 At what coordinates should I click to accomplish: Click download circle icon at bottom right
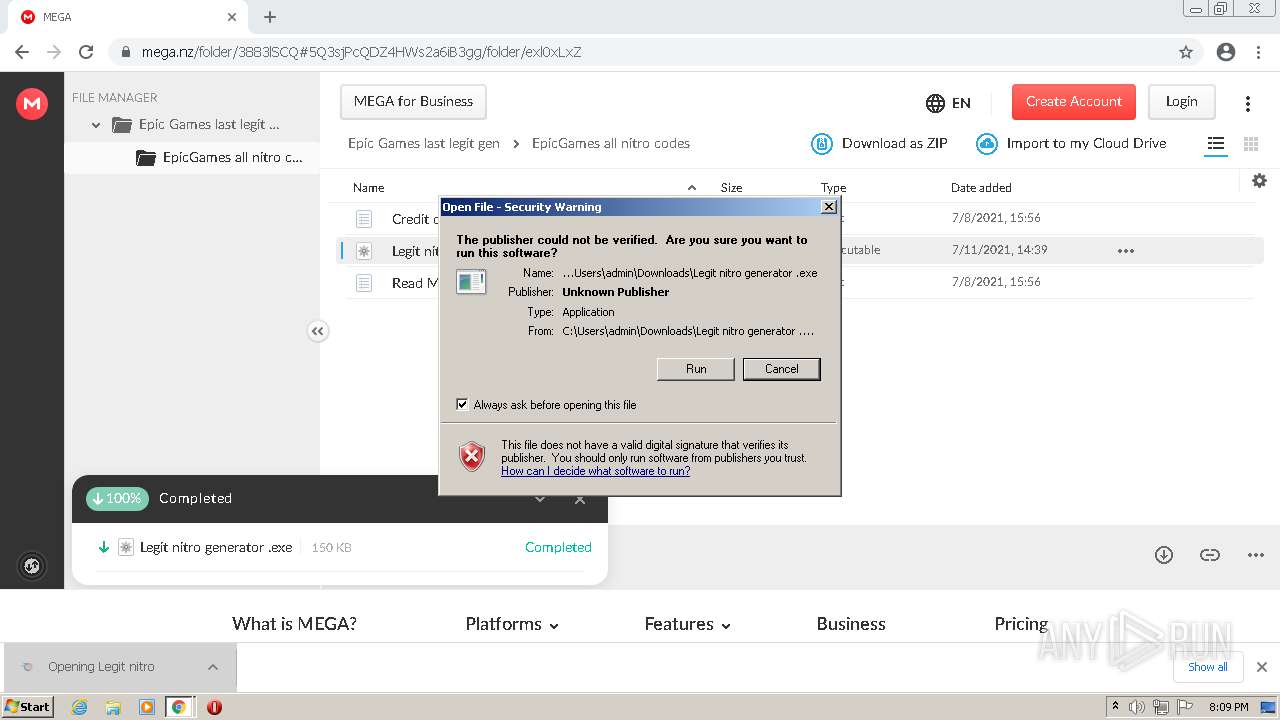coord(1164,555)
